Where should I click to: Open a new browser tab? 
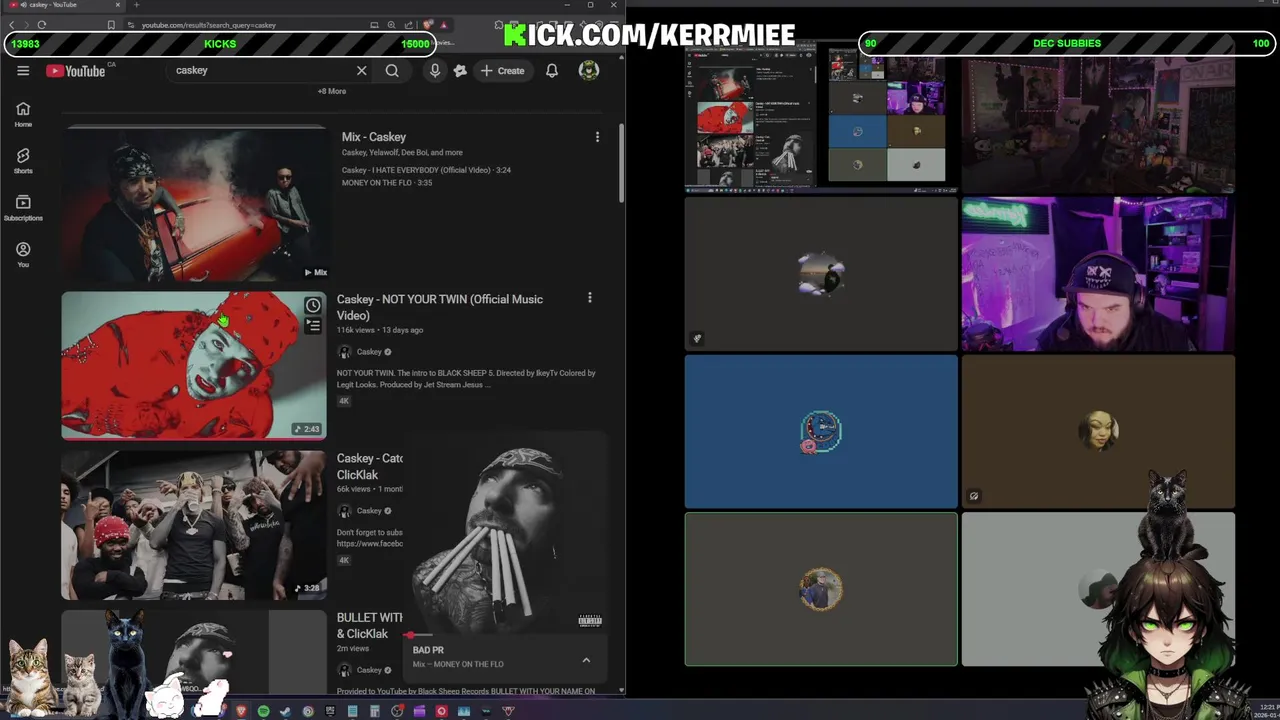[x=136, y=5]
